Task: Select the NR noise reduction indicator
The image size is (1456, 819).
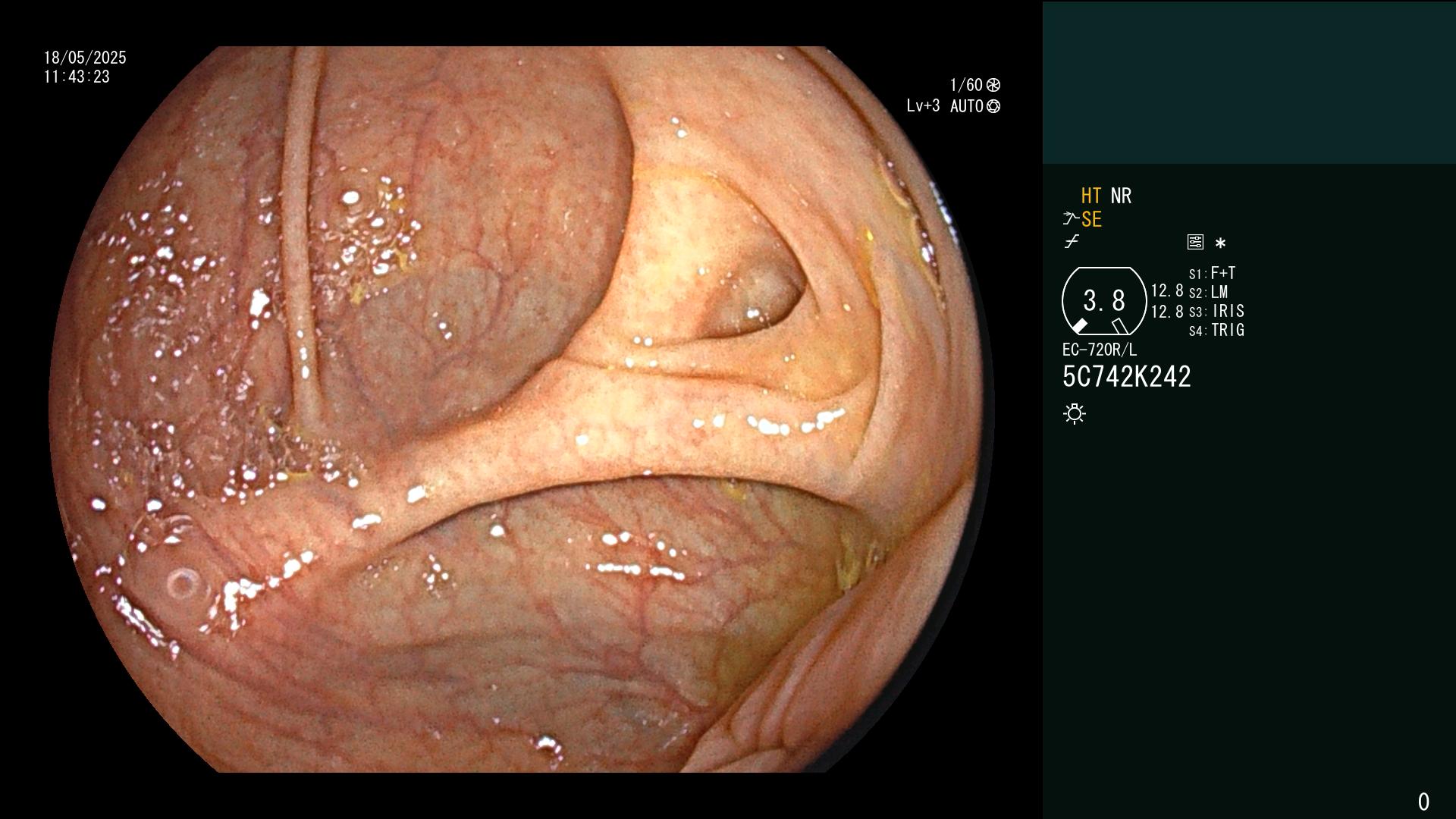Action: coord(1121,196)
